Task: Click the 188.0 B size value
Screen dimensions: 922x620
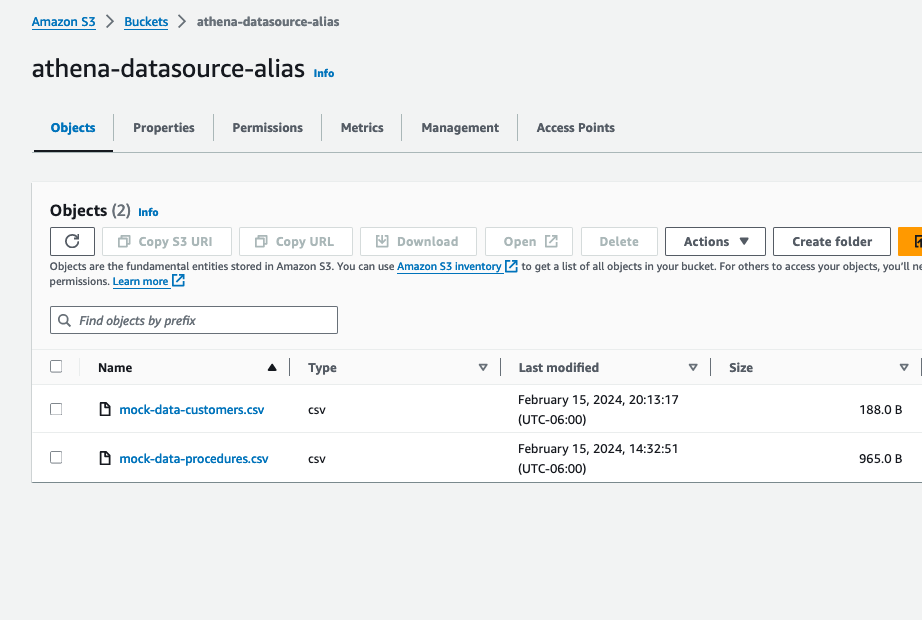Action: pos(880,409)
